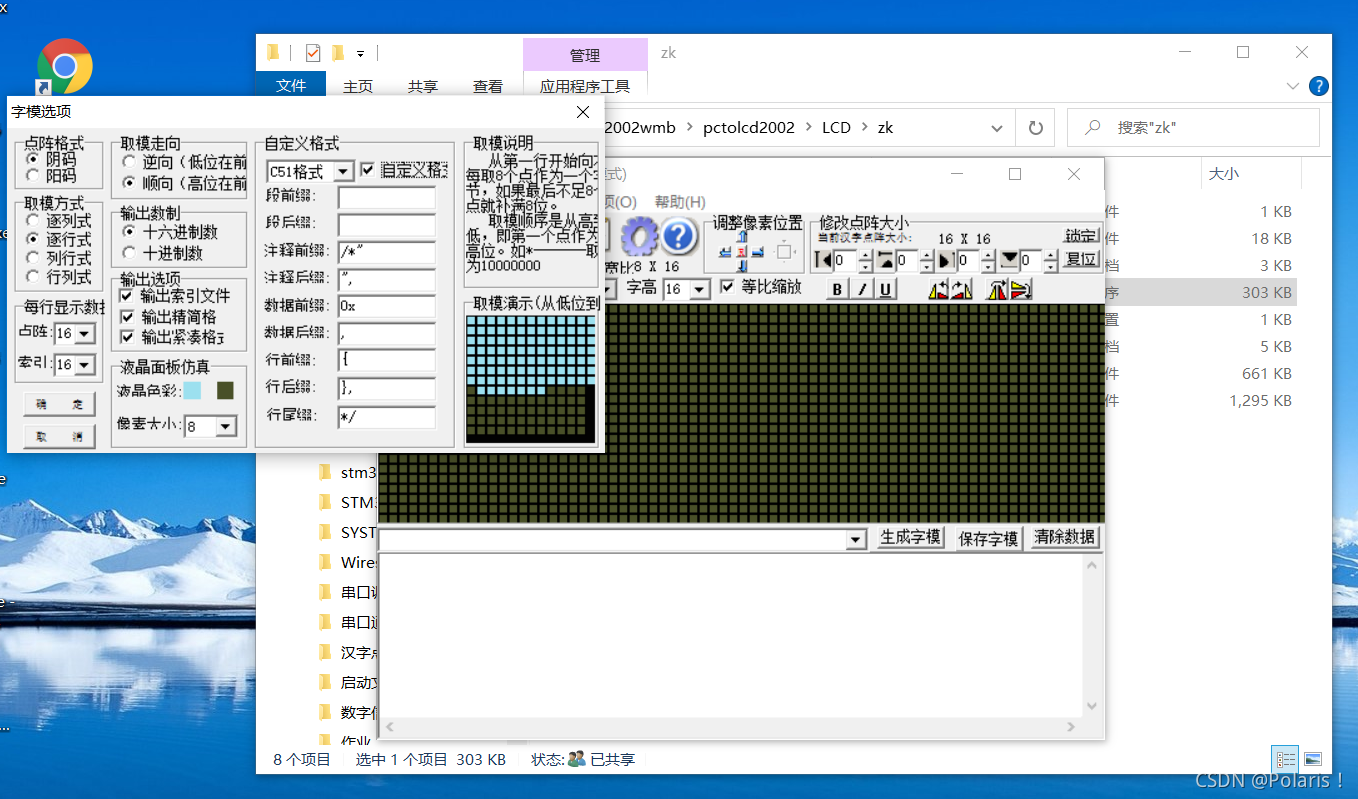1358x799 pixels.
Task: Apply bold with the B icon
Action: click(837, 289)
